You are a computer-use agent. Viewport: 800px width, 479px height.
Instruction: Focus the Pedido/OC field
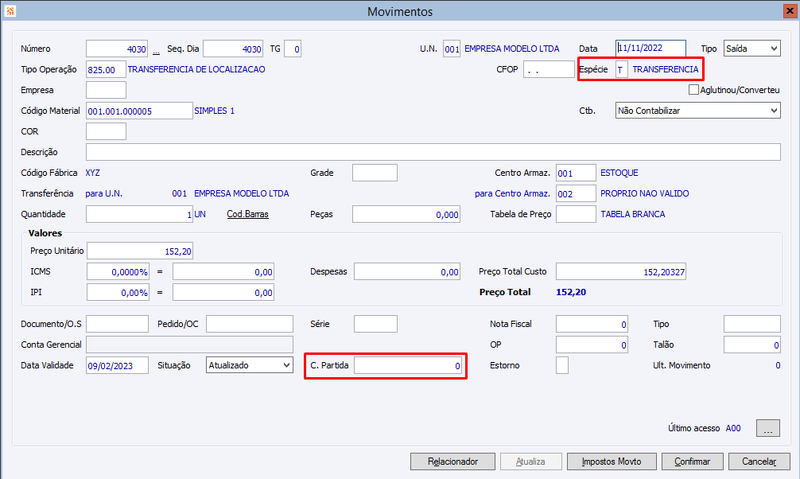pyautogui.click(x=249, y=324)
